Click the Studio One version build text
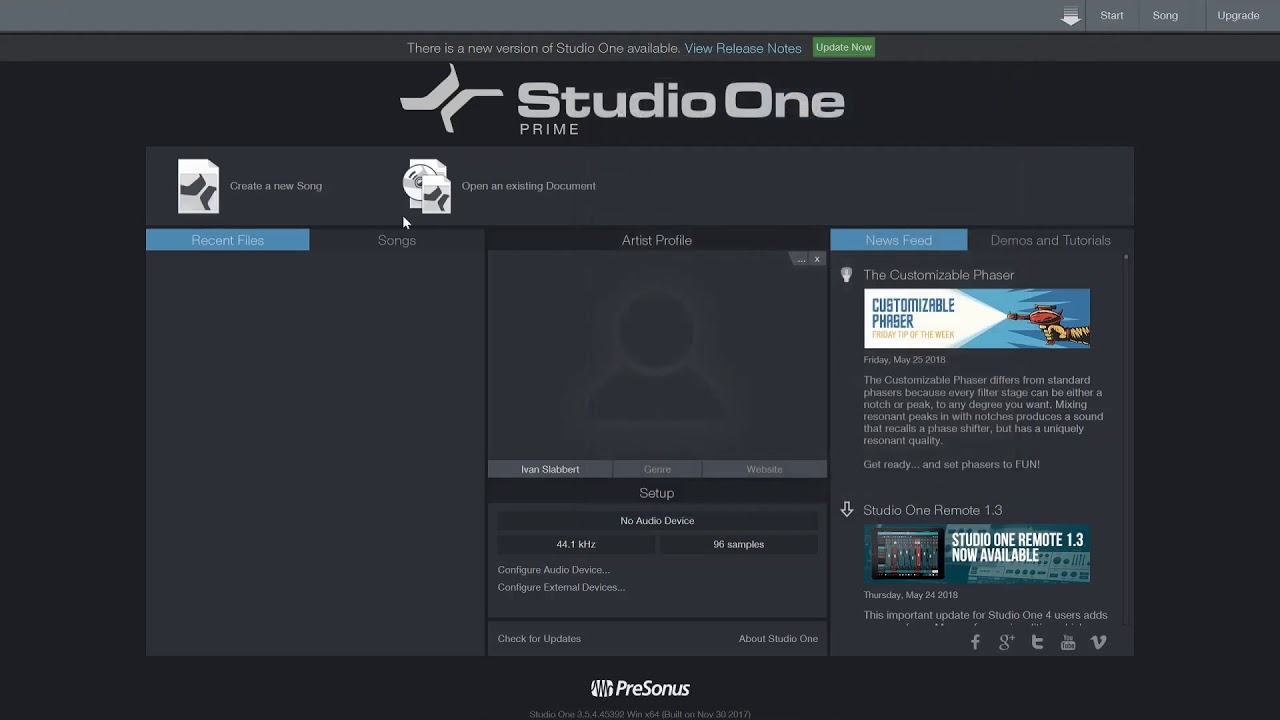The width and height of the screenshot is (1280, 720). (640, 714)
